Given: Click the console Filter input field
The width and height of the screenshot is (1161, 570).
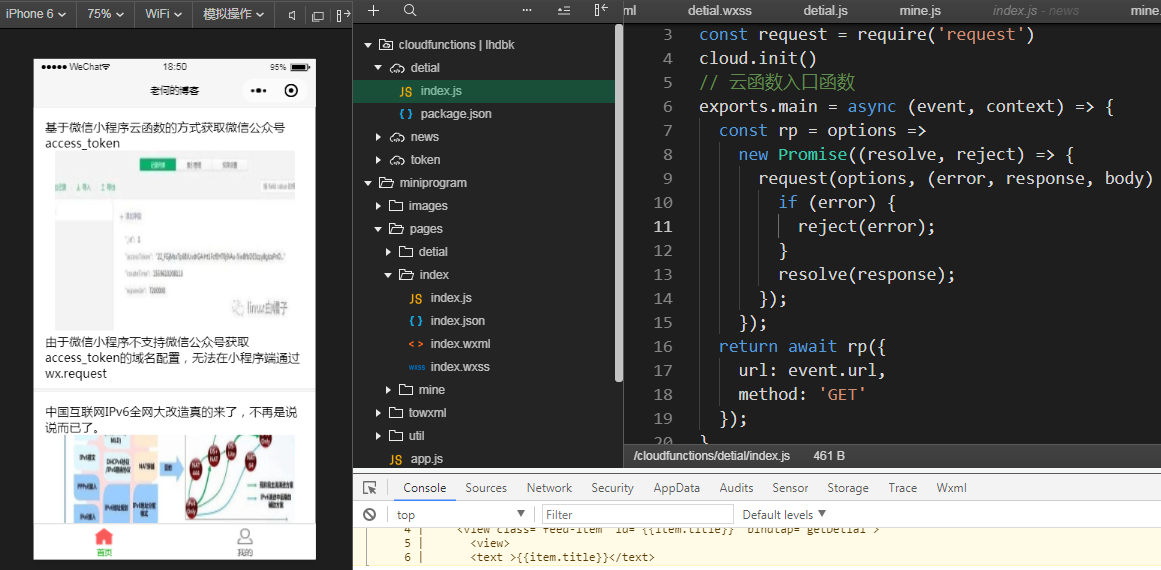Looking at the screenshot, I should [638, 514].
